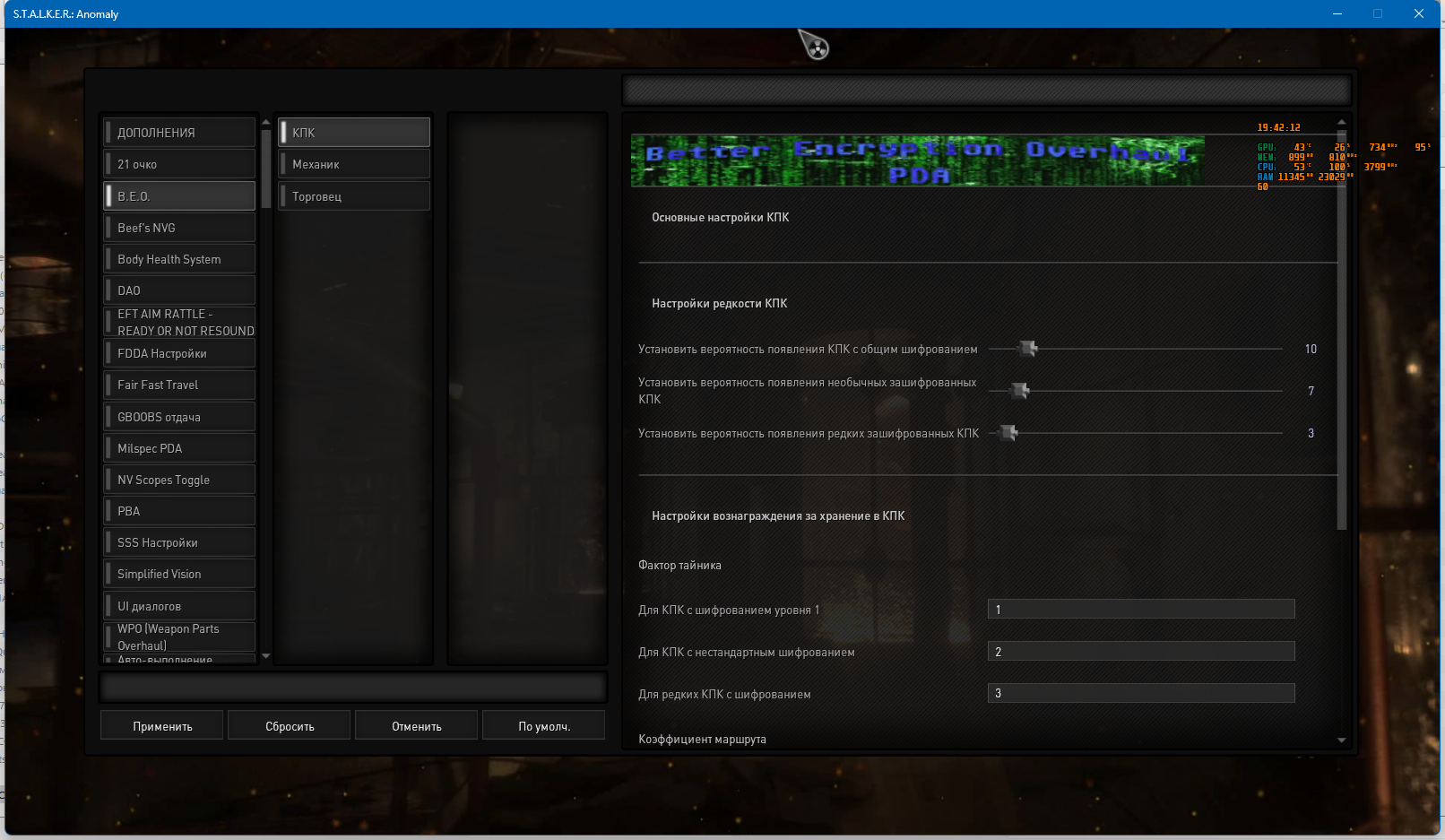The width and height of the screenshot is (1445, 840).
Task: Click the settings panel scrollbar thumb
Action: (1342, 330)
